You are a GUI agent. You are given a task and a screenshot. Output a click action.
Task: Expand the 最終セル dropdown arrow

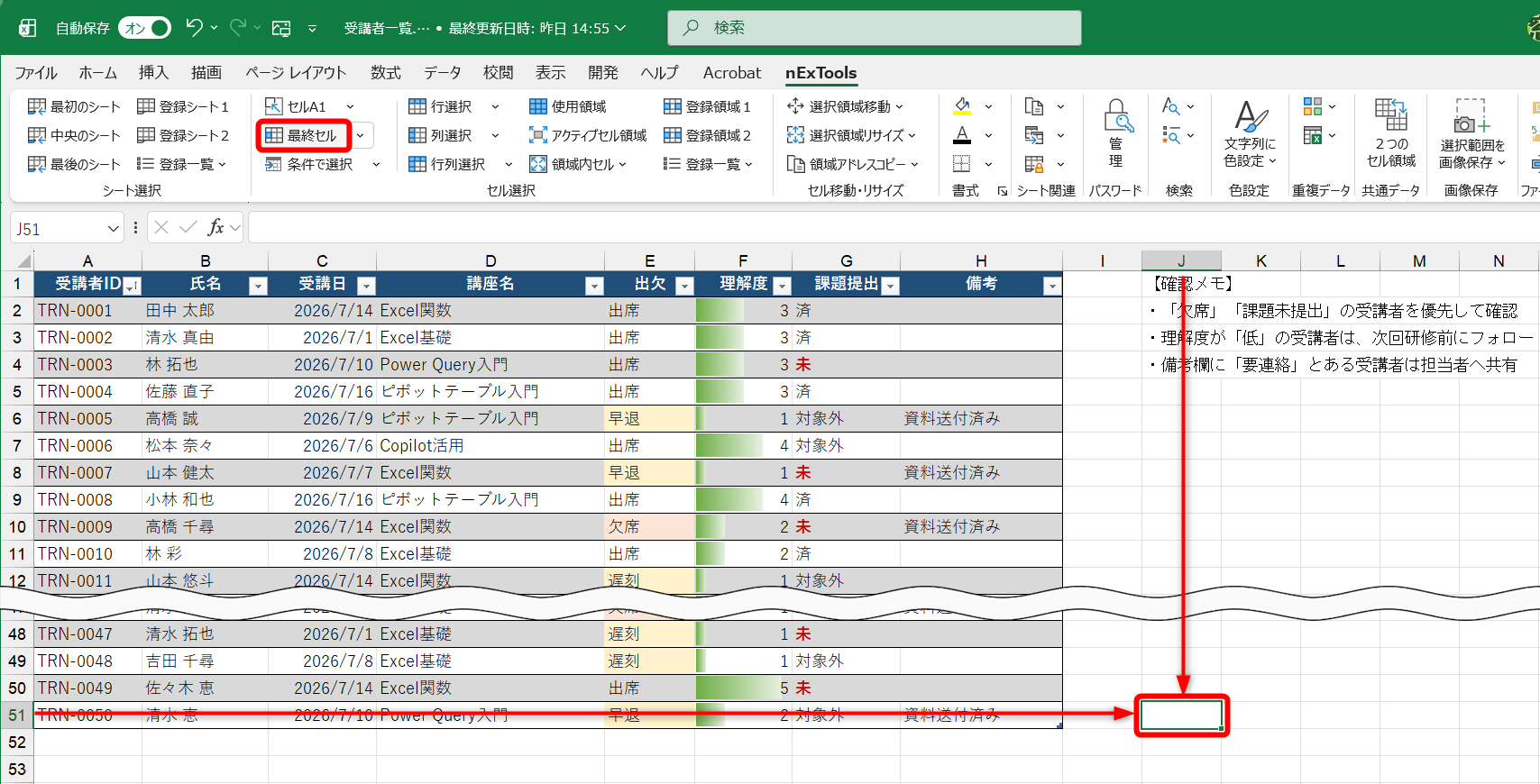pyautogui.click(x=361, y=135)
